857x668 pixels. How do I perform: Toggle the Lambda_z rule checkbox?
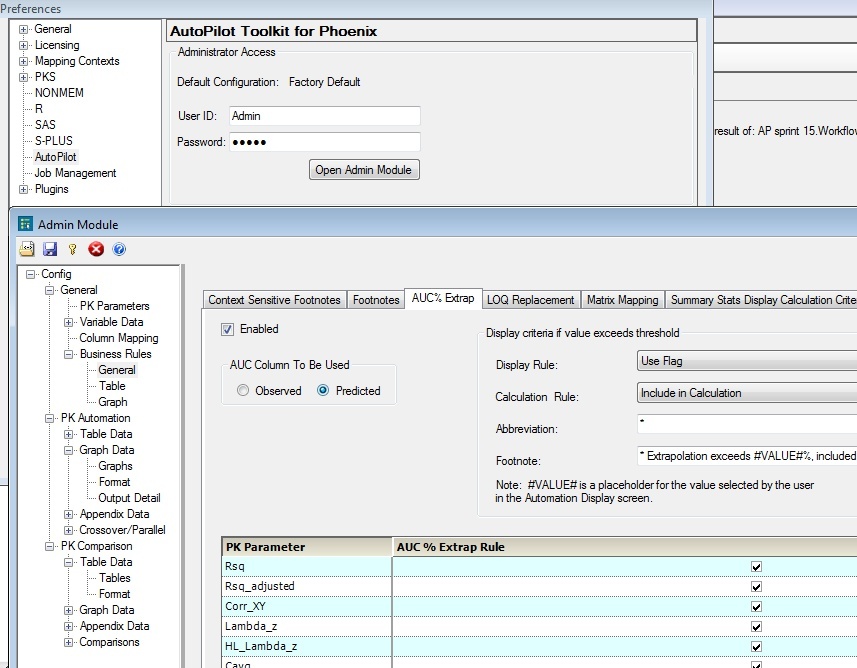coord(756,626)
